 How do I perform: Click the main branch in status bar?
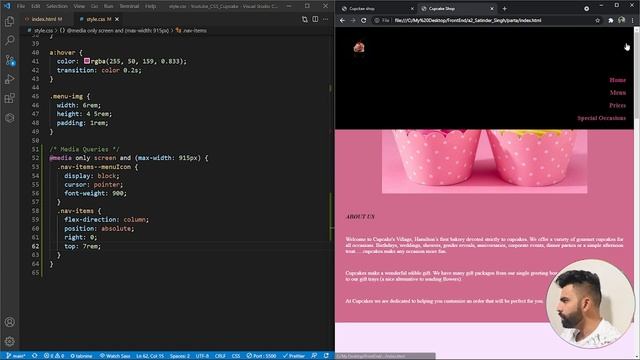16,356
